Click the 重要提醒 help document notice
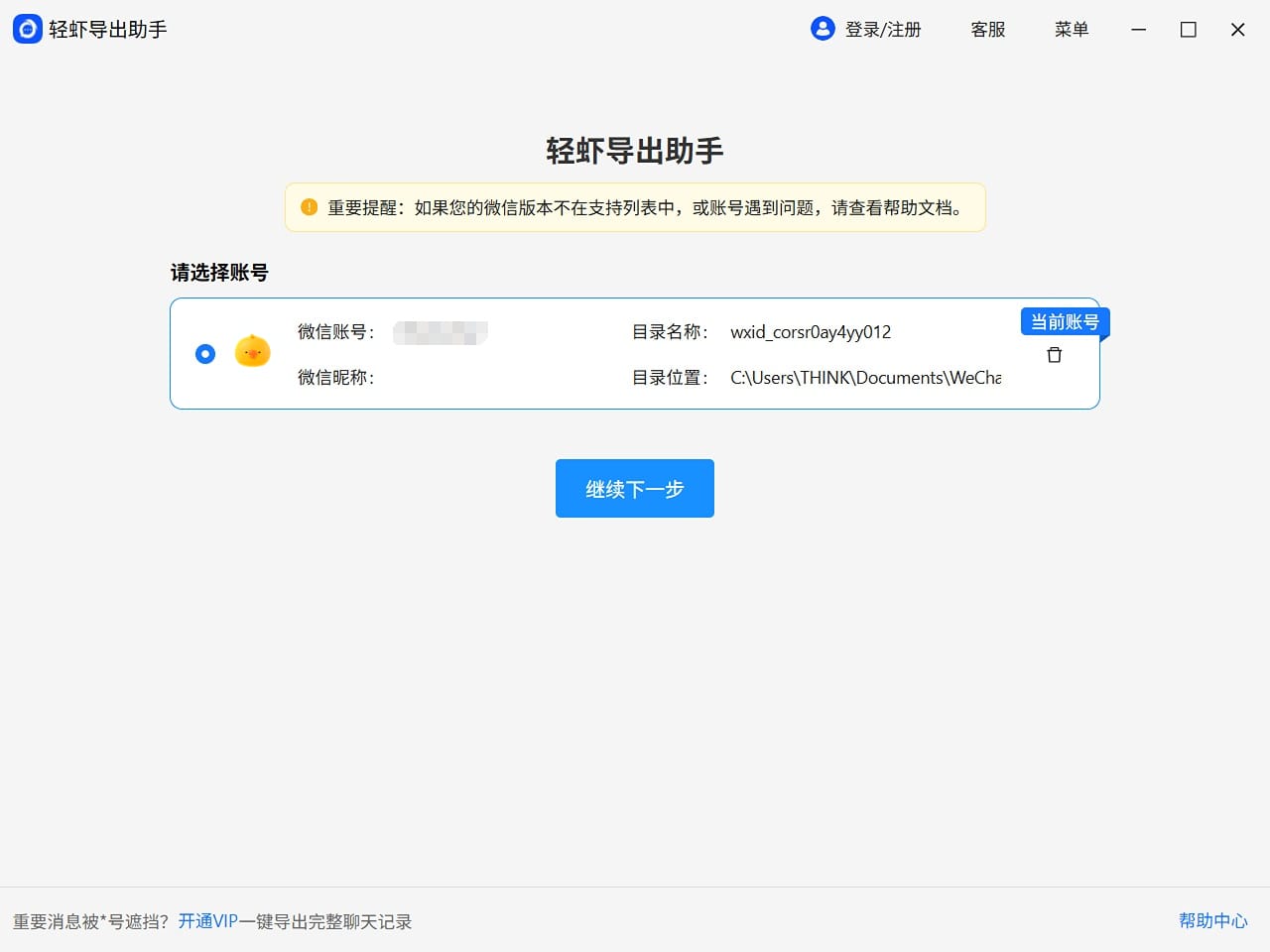 635,207
